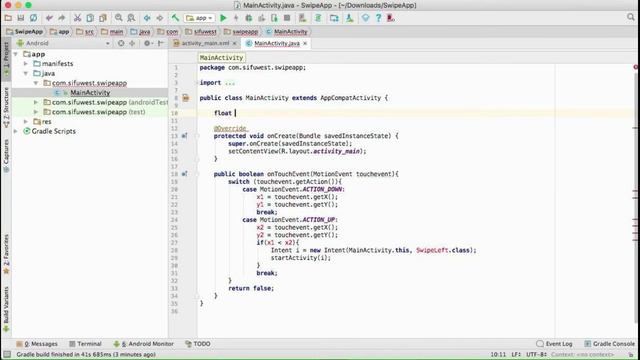640x360 pixels.
Task: Click the Sync Project with Gradle icon
Action: point(318,18)
